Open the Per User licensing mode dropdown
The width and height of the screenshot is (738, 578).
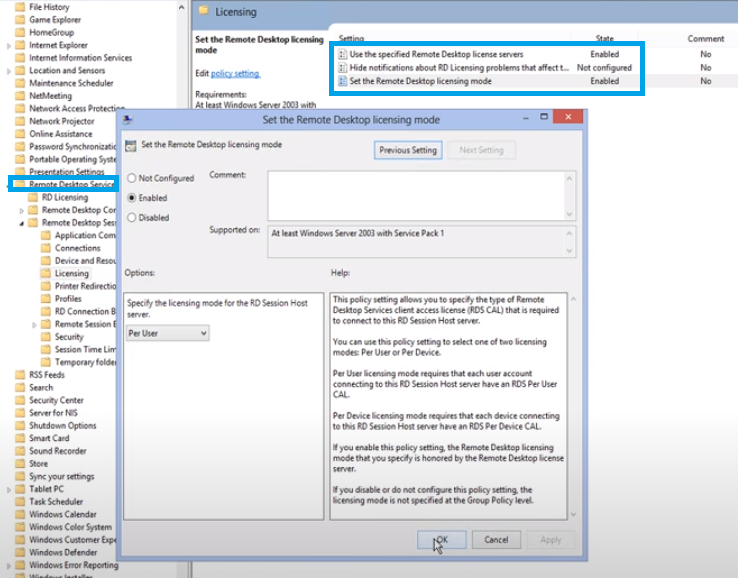tap(168, 333)
